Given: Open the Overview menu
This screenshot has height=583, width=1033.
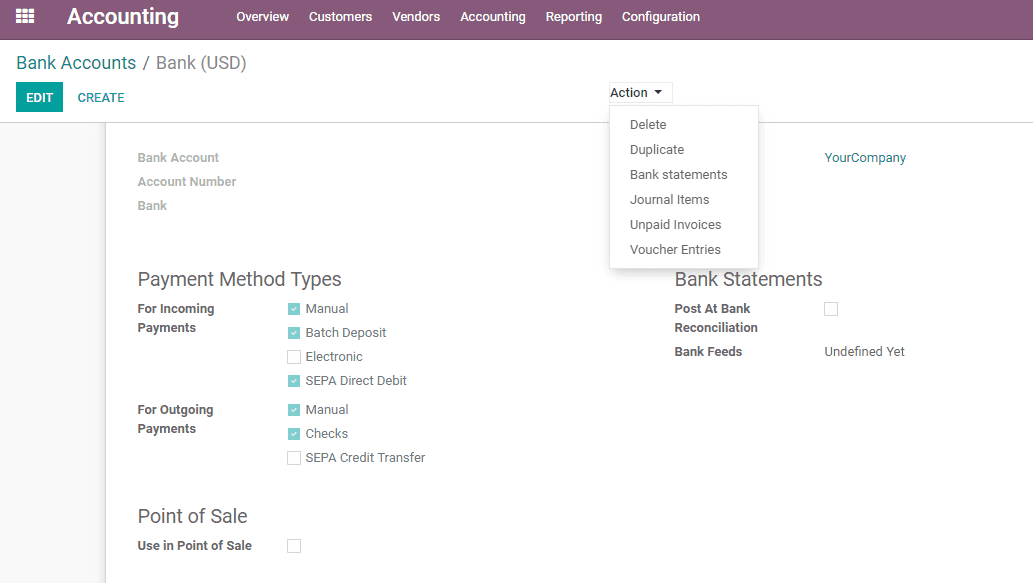Looking at the screenshot, I should [x=262, y=16].
